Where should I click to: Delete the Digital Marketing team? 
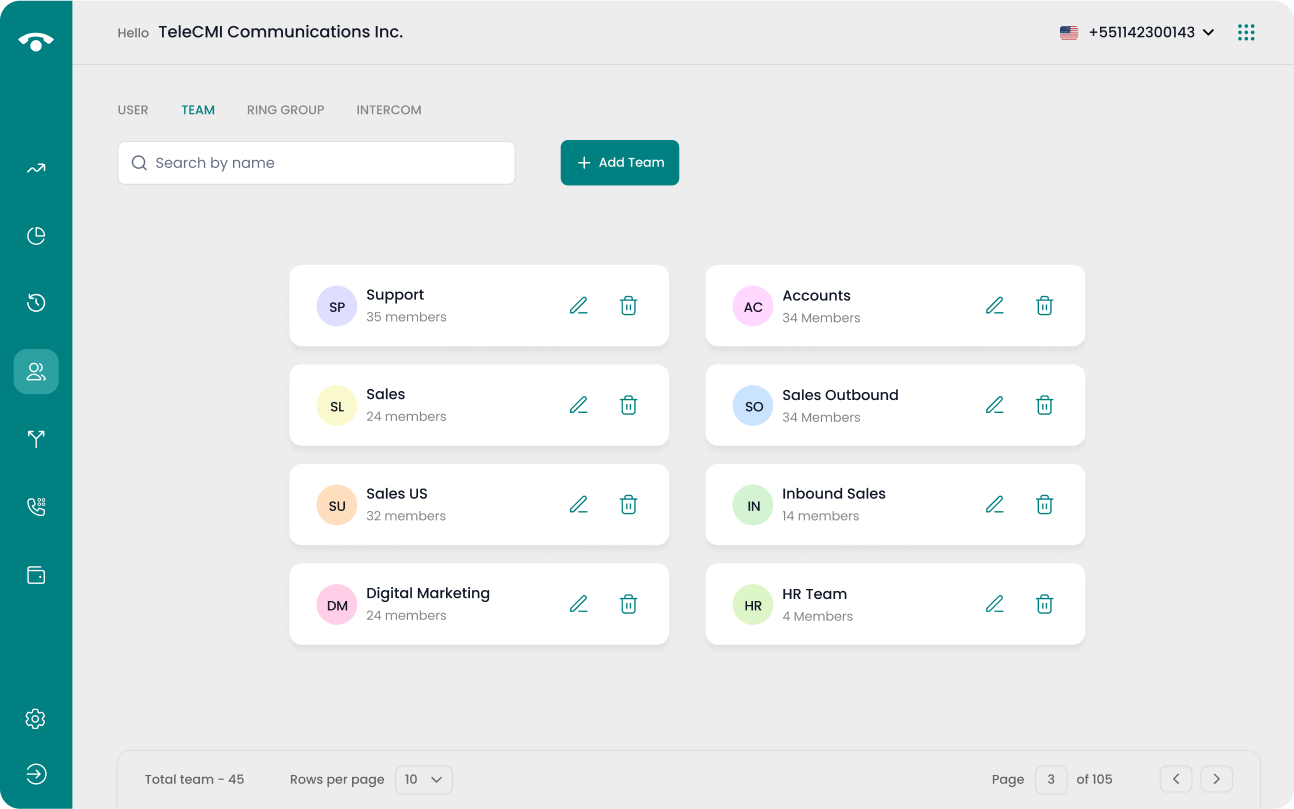pyautogui.click(x=628, y=604)
